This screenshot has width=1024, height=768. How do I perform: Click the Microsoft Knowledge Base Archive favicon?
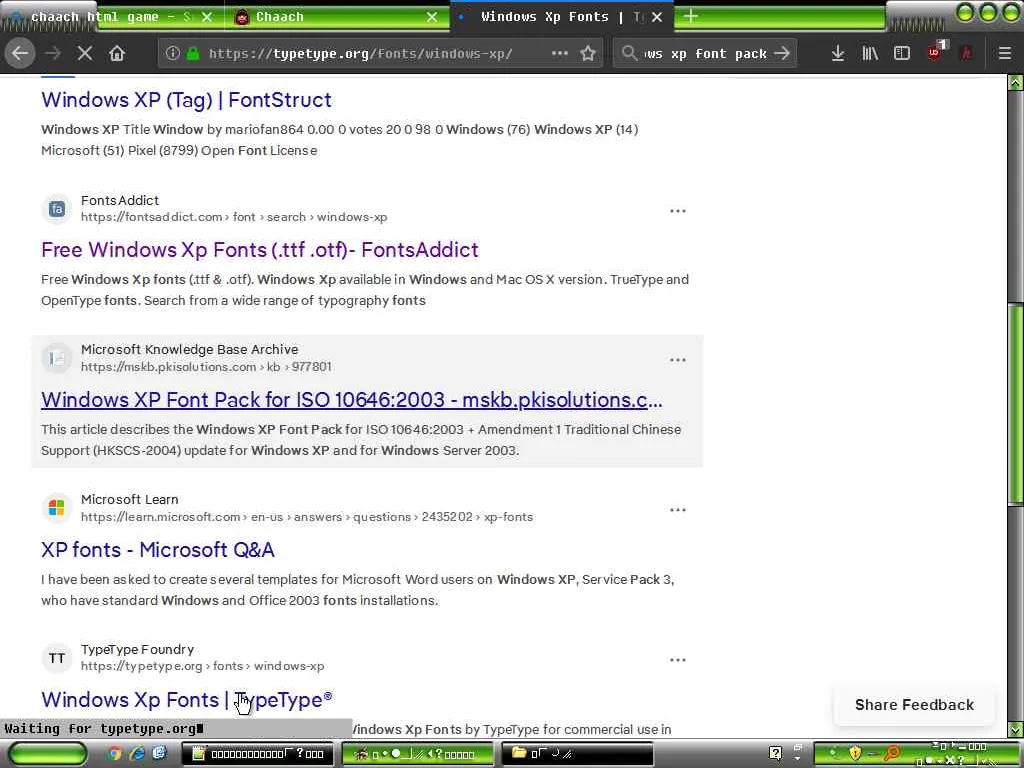click(x=57, y=358)
